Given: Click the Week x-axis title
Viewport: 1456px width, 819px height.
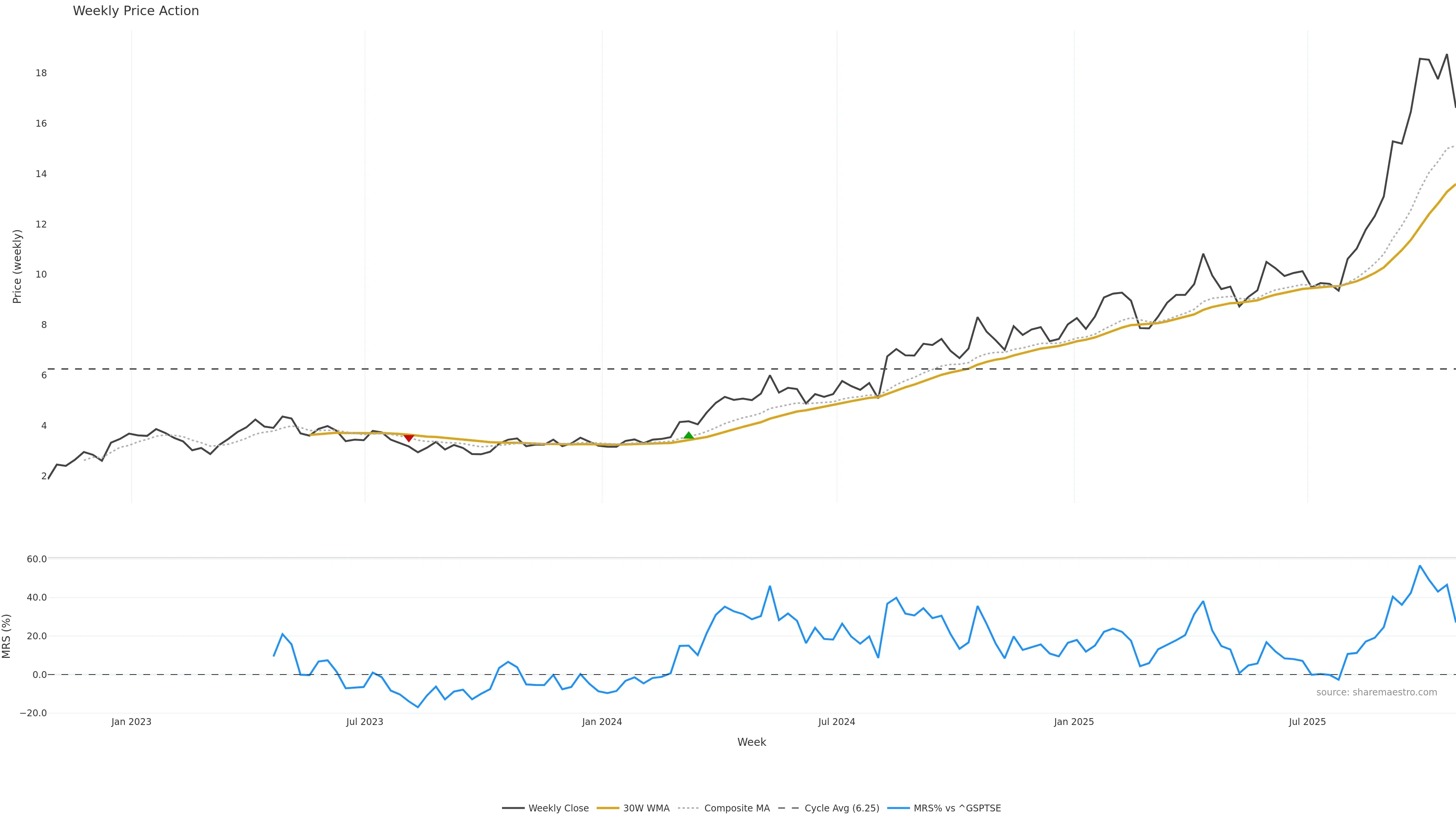Looking at the screenshot, I should 751,742.
